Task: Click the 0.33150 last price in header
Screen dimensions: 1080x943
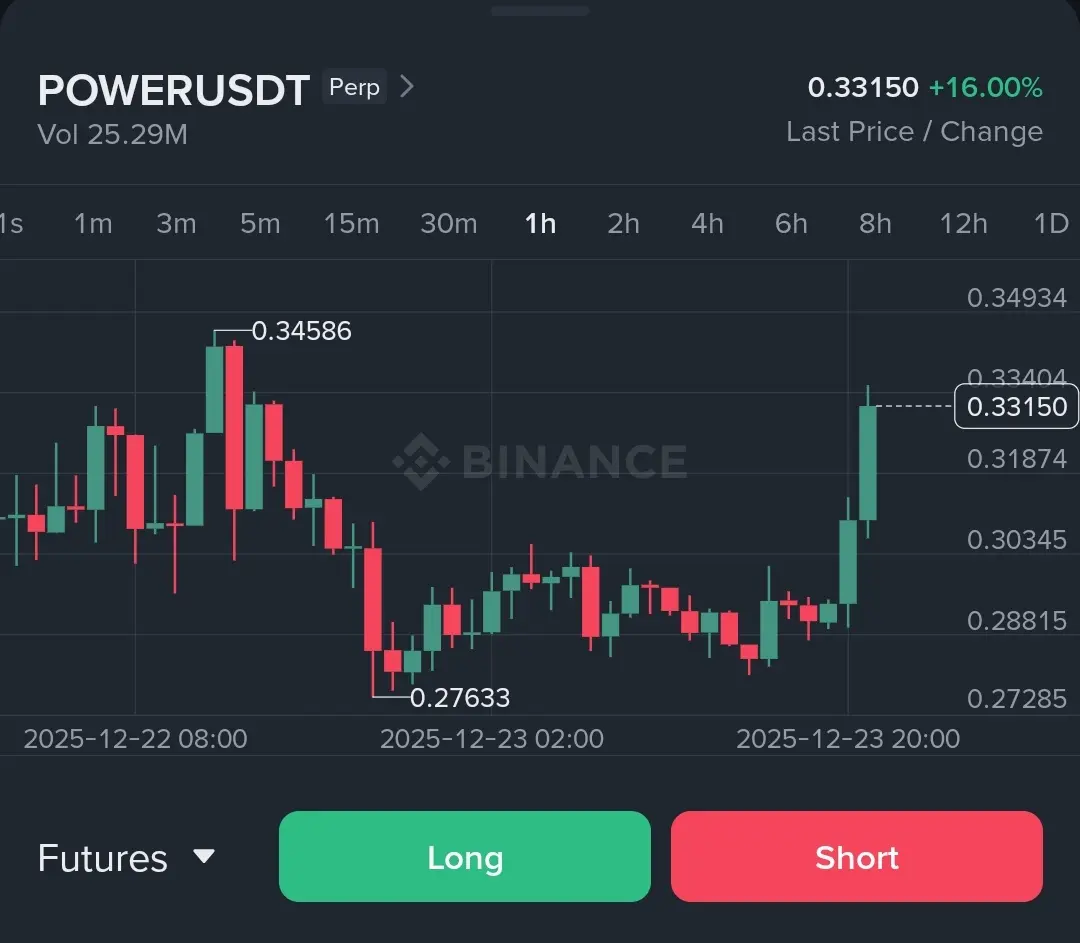Action: (863, 87)
